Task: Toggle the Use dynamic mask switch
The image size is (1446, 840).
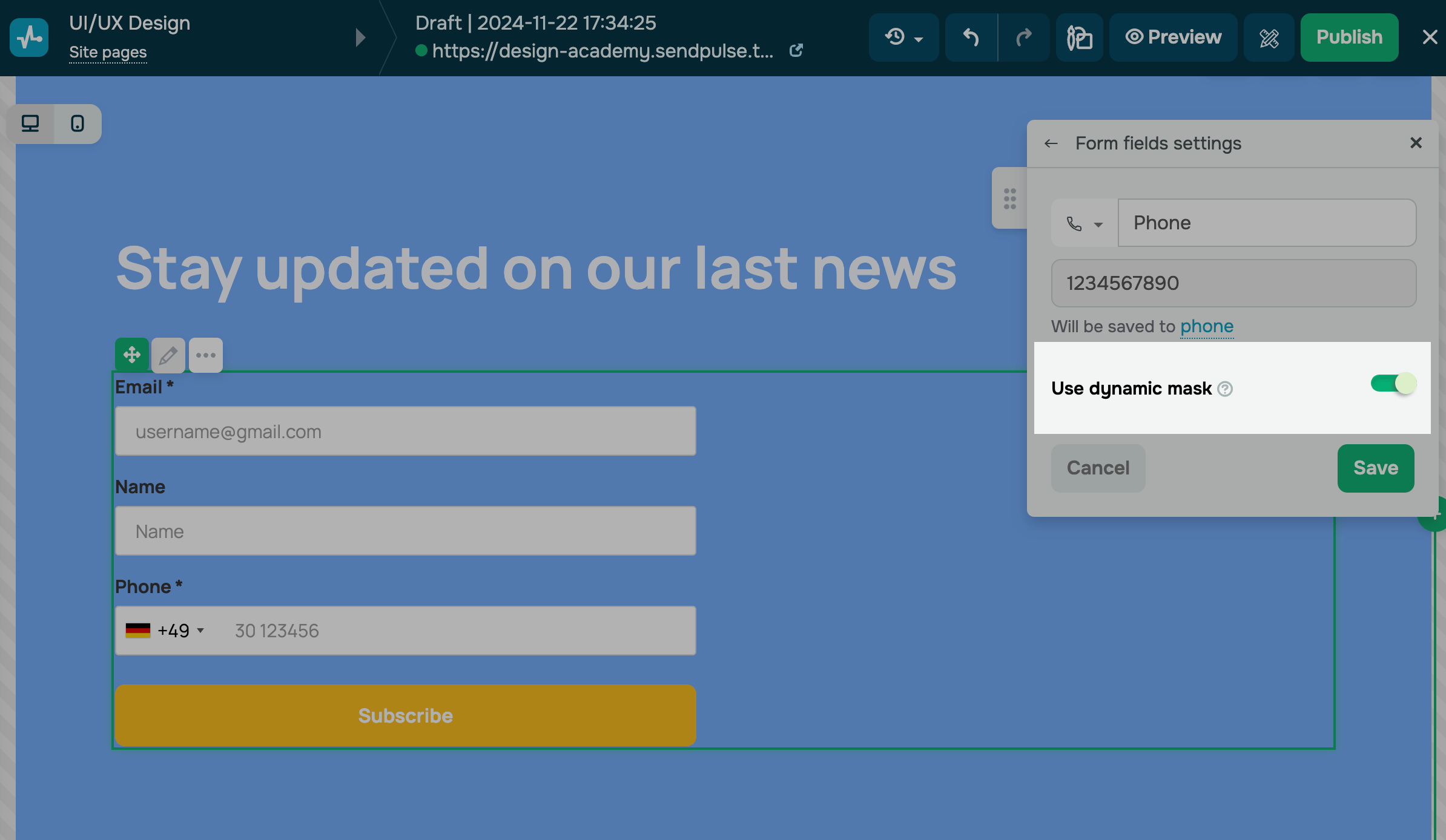Action: [1393, 384]
